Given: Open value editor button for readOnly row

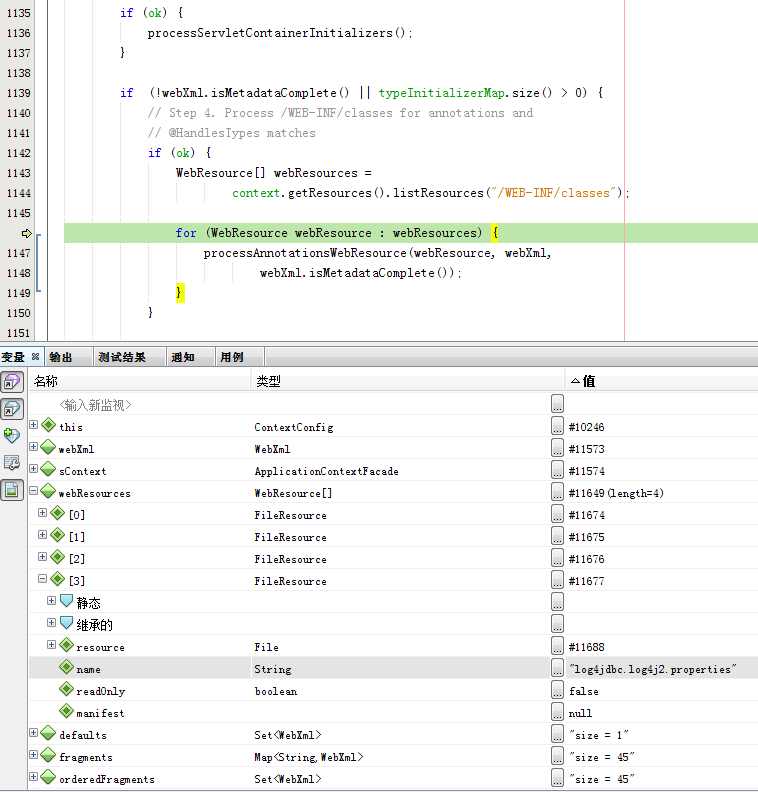Looking at the screenshot, I should pyautogui.click(x=557, y=690).
